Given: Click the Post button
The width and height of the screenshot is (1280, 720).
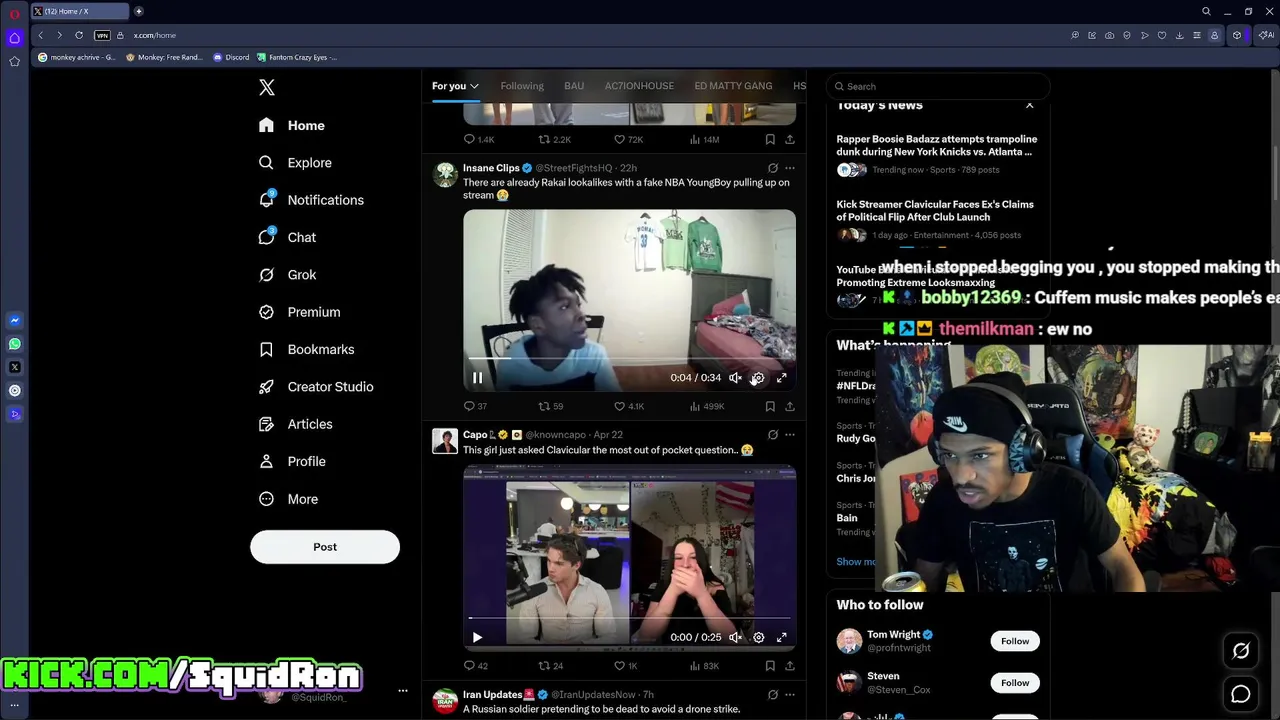Looking at the screenshot, I should click(325, 547).
